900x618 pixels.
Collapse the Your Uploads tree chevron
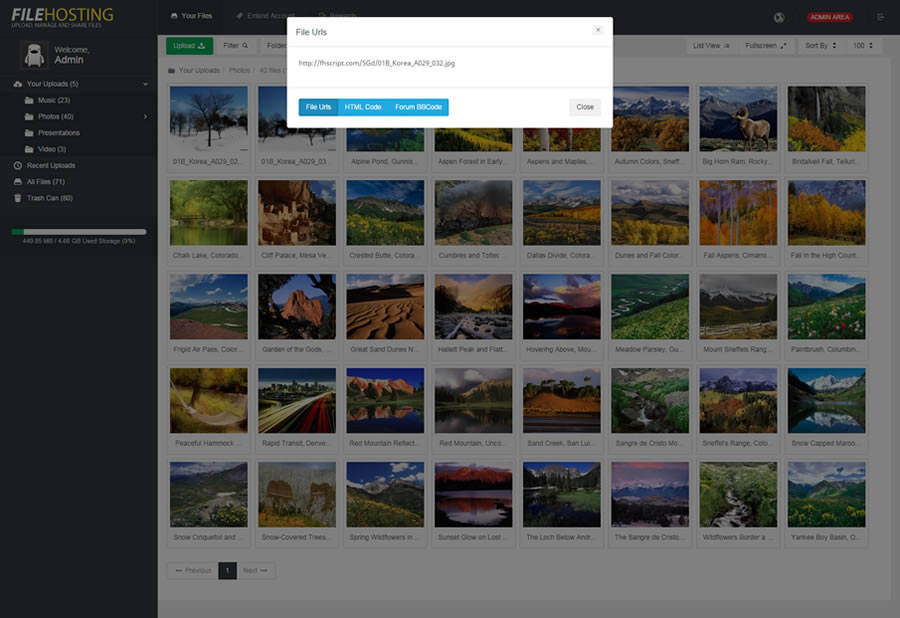point(145,84)
